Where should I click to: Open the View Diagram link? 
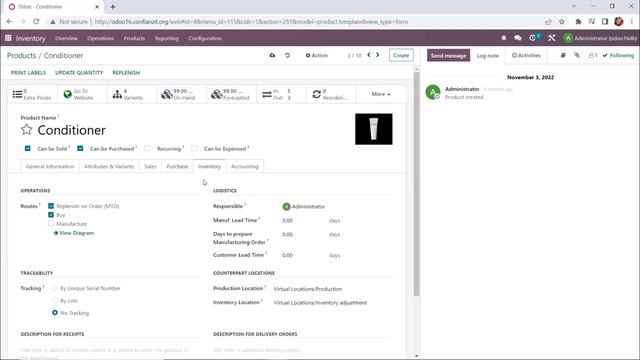coord(73,233)
